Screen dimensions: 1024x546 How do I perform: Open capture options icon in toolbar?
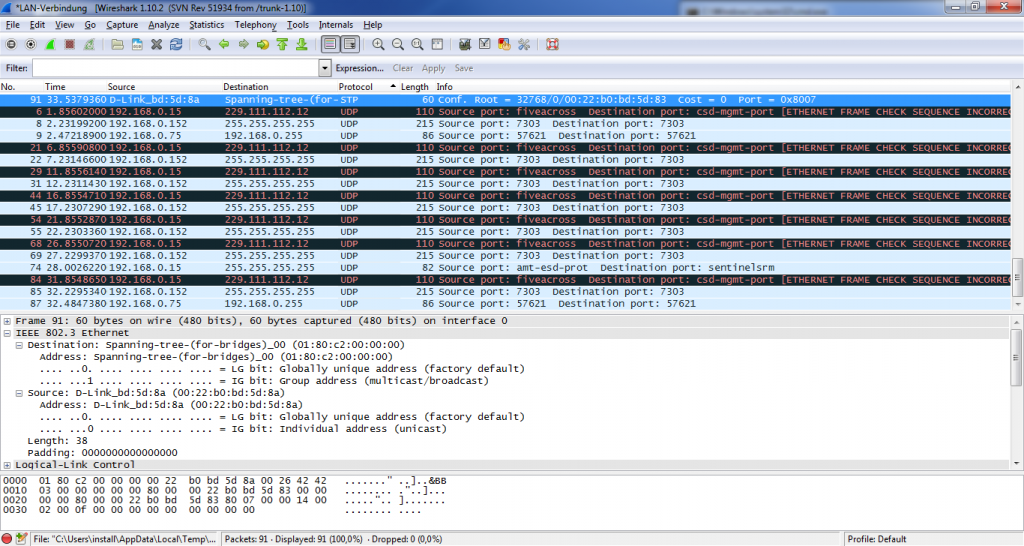click(31, 44)
